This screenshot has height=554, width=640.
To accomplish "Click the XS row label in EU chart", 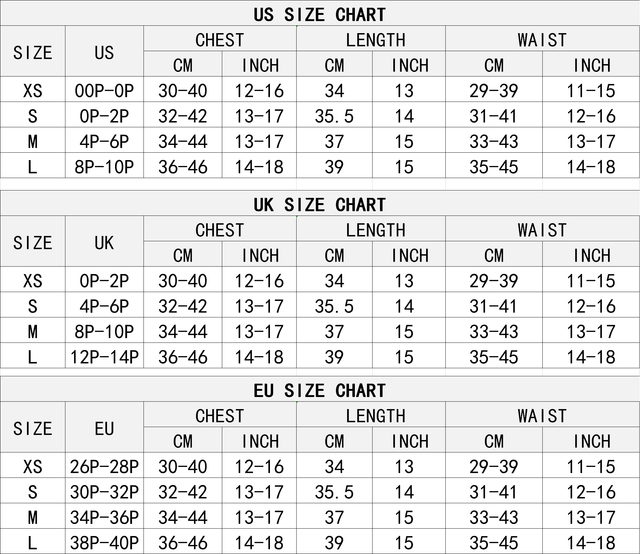I will tap(32, 467).
